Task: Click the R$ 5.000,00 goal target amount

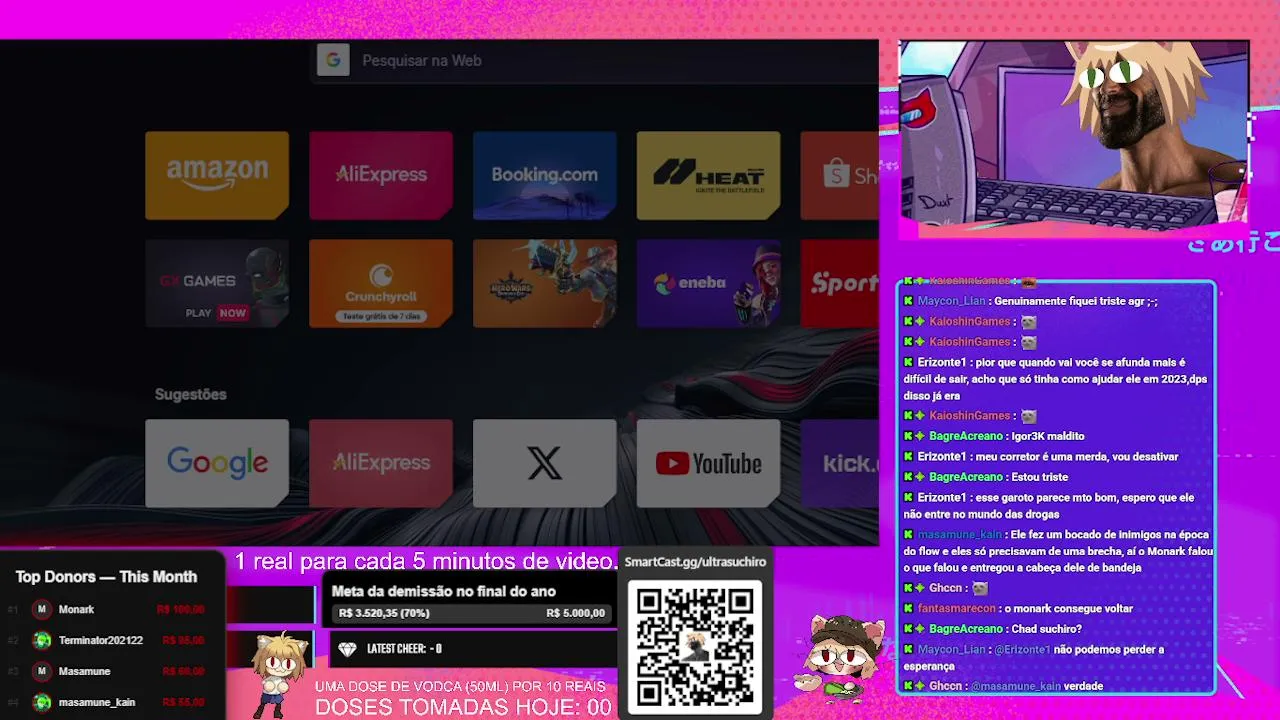Action: coord(576,613)
